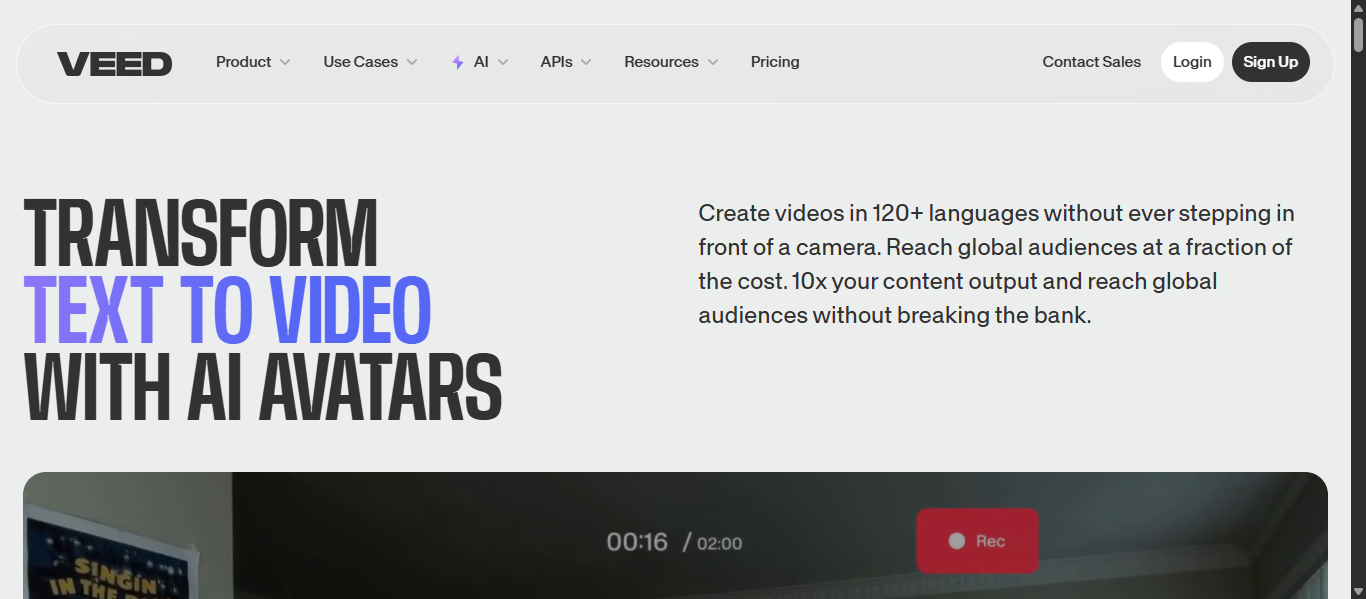The image size is (1366, 599).
Task: Open the AI menu label
Action: [481, 62]
